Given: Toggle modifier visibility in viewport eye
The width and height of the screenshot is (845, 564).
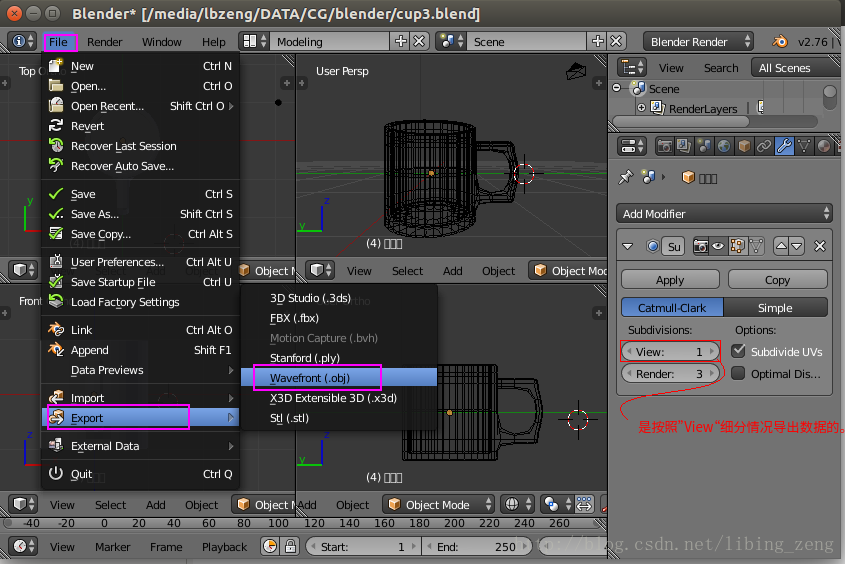Looking at the screenshot, I should [x=718, y=247].
